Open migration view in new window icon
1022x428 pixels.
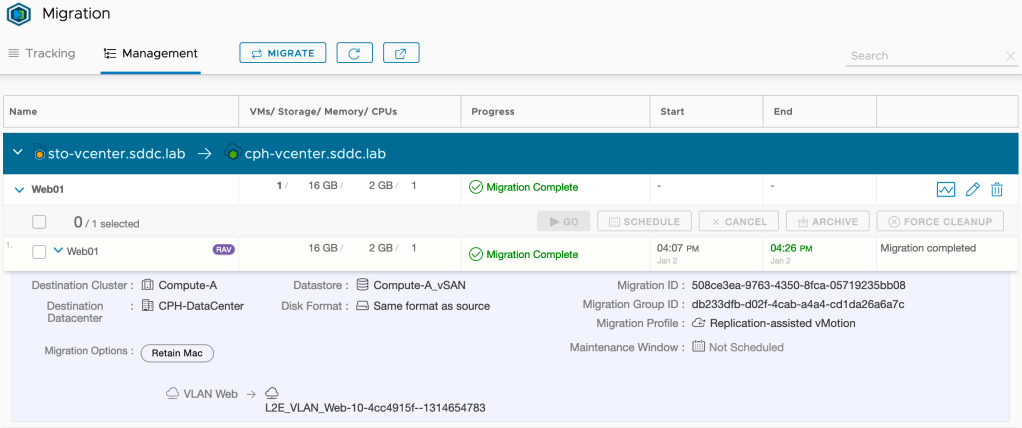coord(401,53)
